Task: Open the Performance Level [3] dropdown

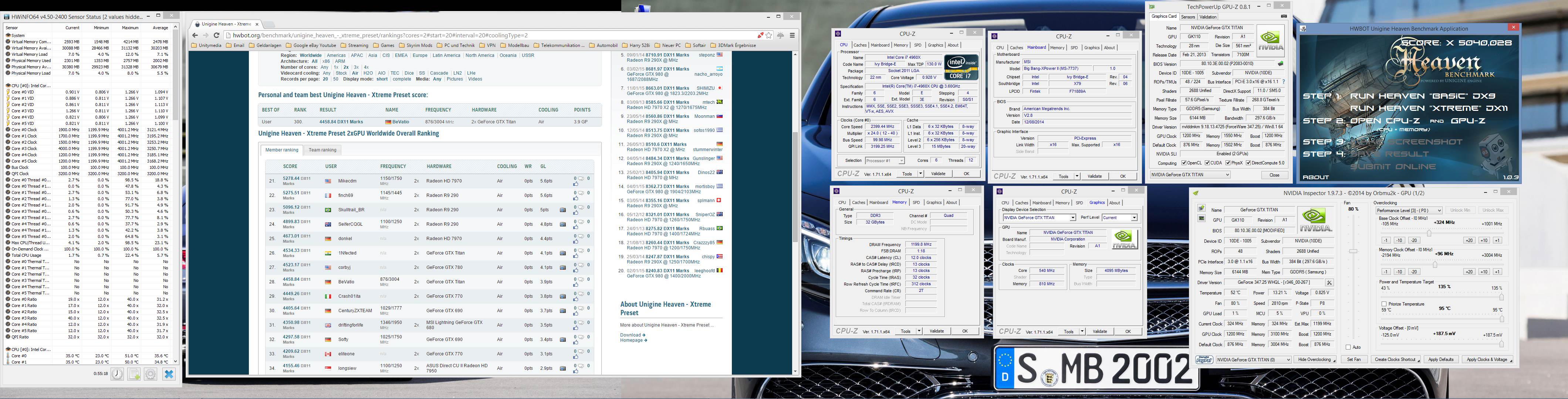Action: coord(1409,211)
